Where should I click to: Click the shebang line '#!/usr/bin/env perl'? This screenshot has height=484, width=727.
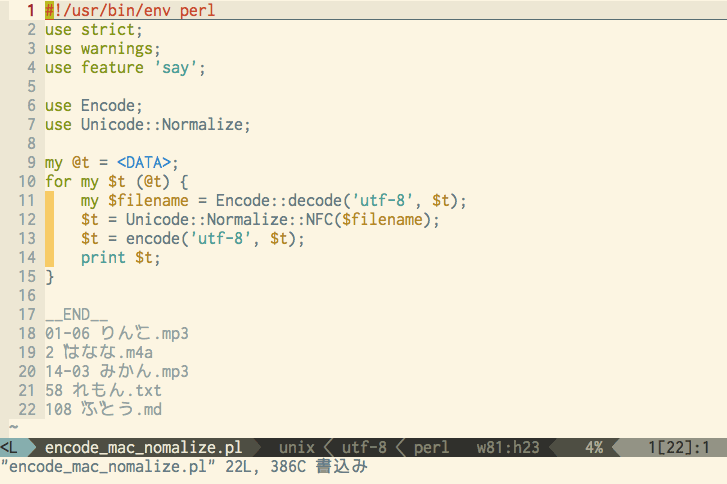[130, 10]
